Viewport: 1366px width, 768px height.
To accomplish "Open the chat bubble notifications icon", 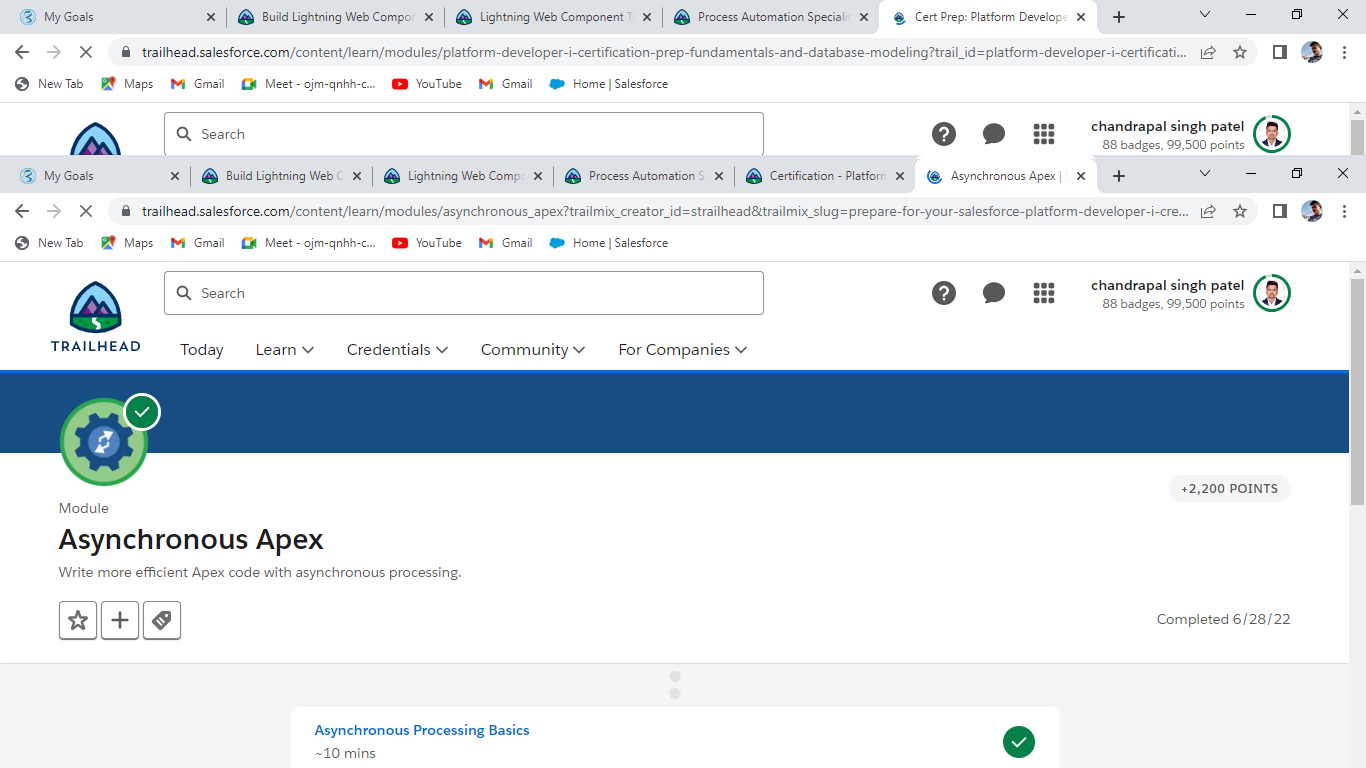I will click(x=994, y=293).
